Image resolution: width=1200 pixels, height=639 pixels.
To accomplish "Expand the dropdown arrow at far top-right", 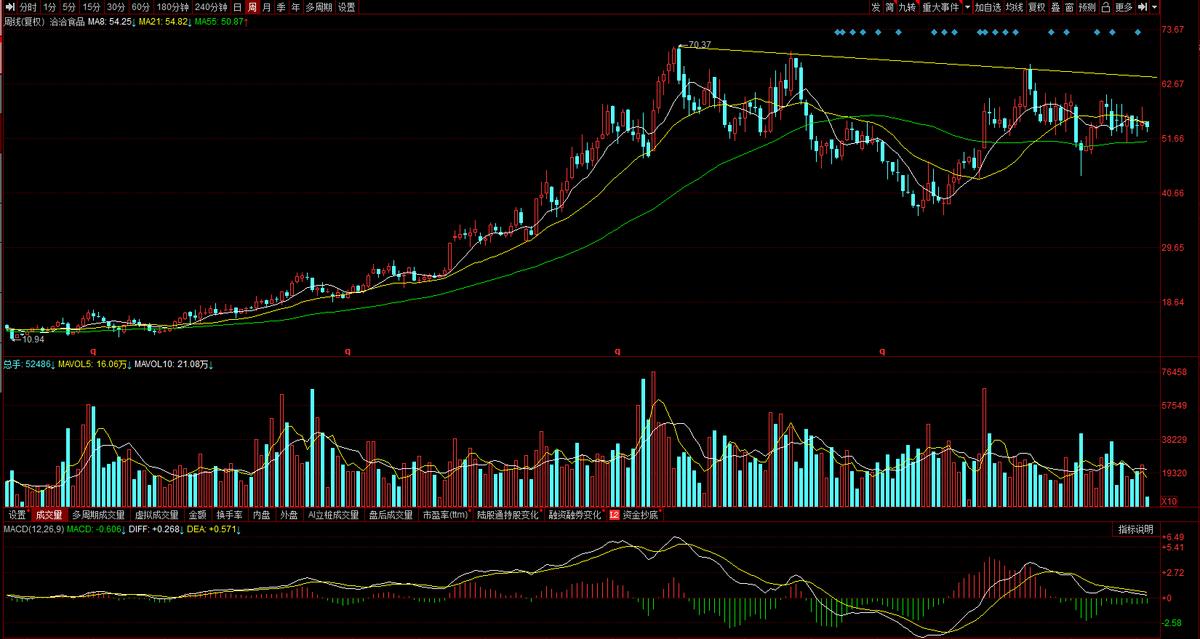I will (x=1154, y=7).
